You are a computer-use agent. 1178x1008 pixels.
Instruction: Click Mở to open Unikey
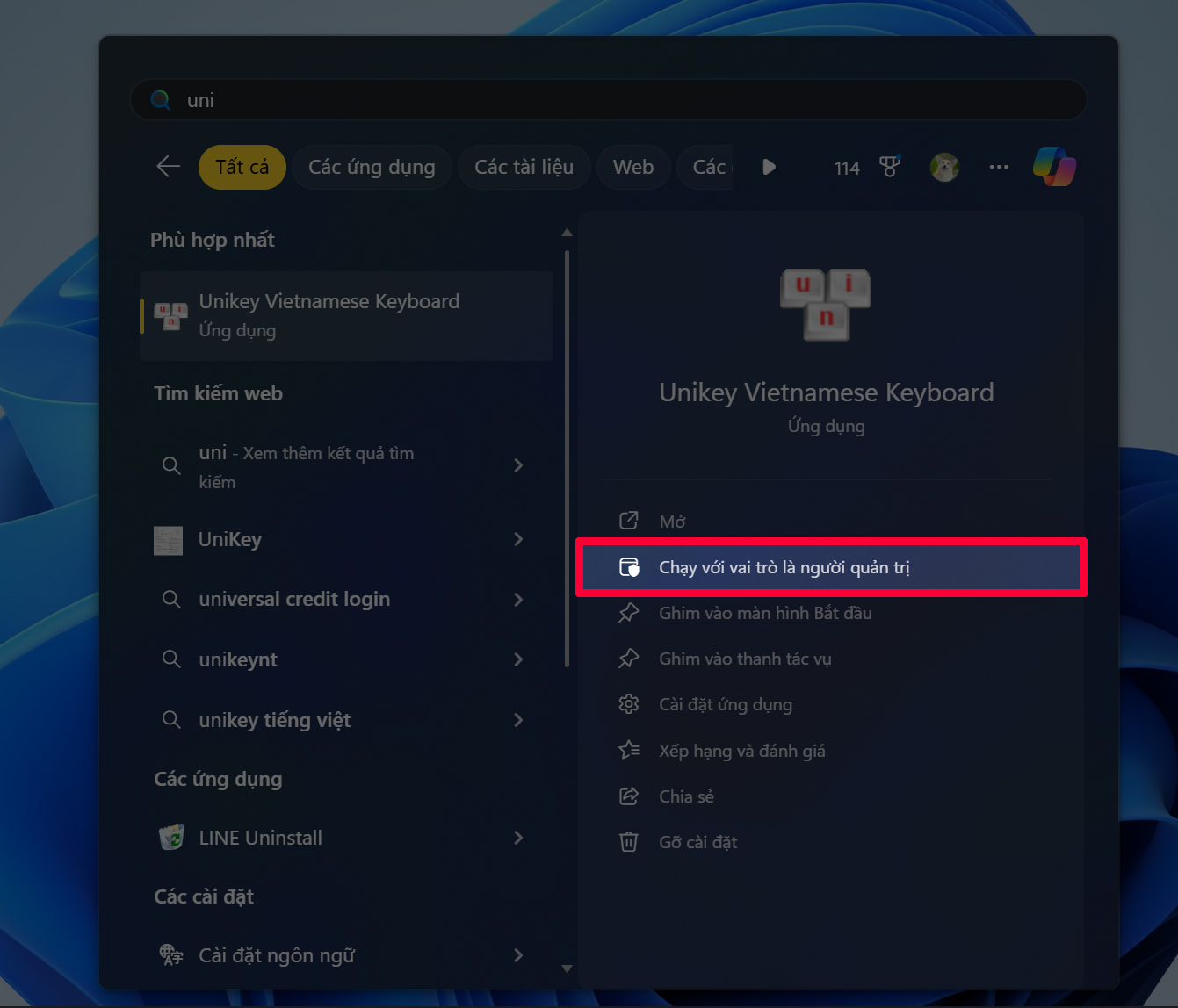(x=672, y=522)
